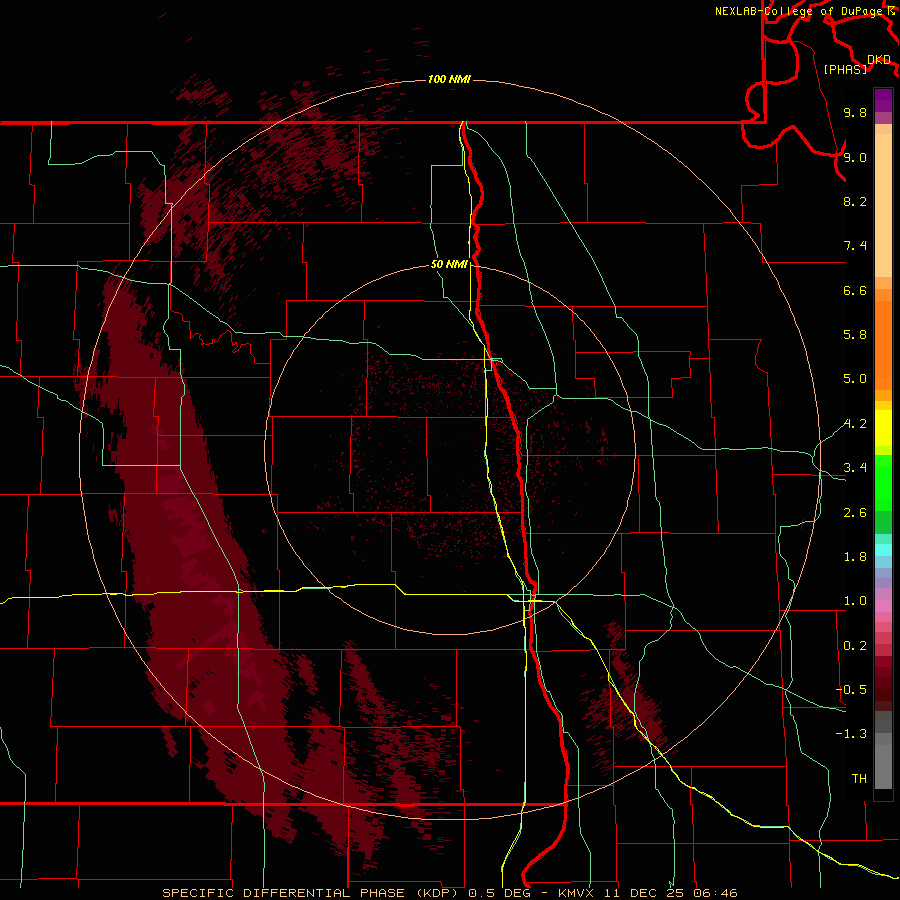
Task: Click the 6.6 scale value
Action: 855,290
